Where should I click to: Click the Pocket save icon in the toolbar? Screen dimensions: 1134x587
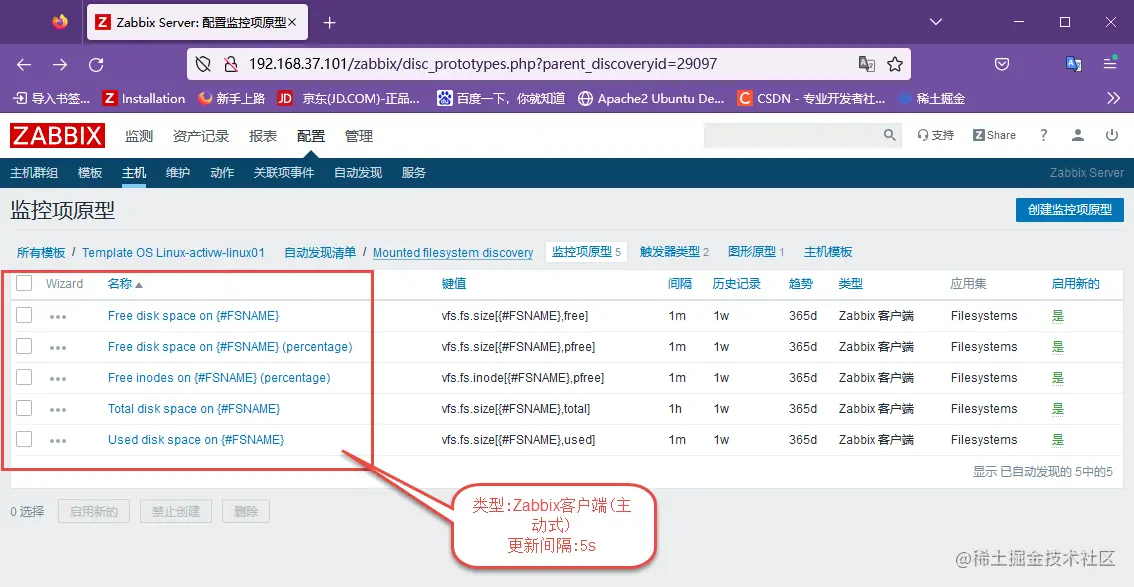1002,63
